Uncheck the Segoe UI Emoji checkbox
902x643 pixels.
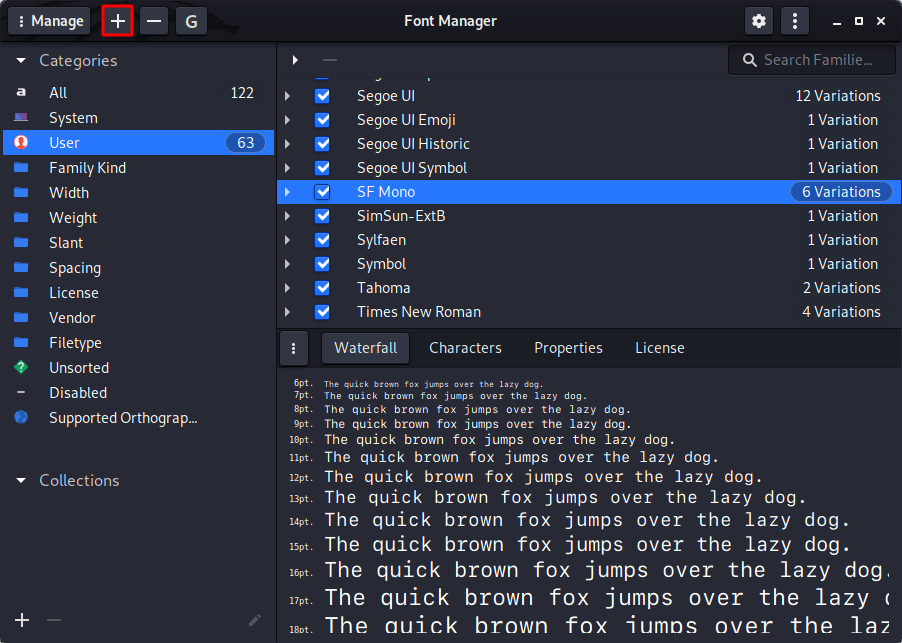(x=322, y=120)
